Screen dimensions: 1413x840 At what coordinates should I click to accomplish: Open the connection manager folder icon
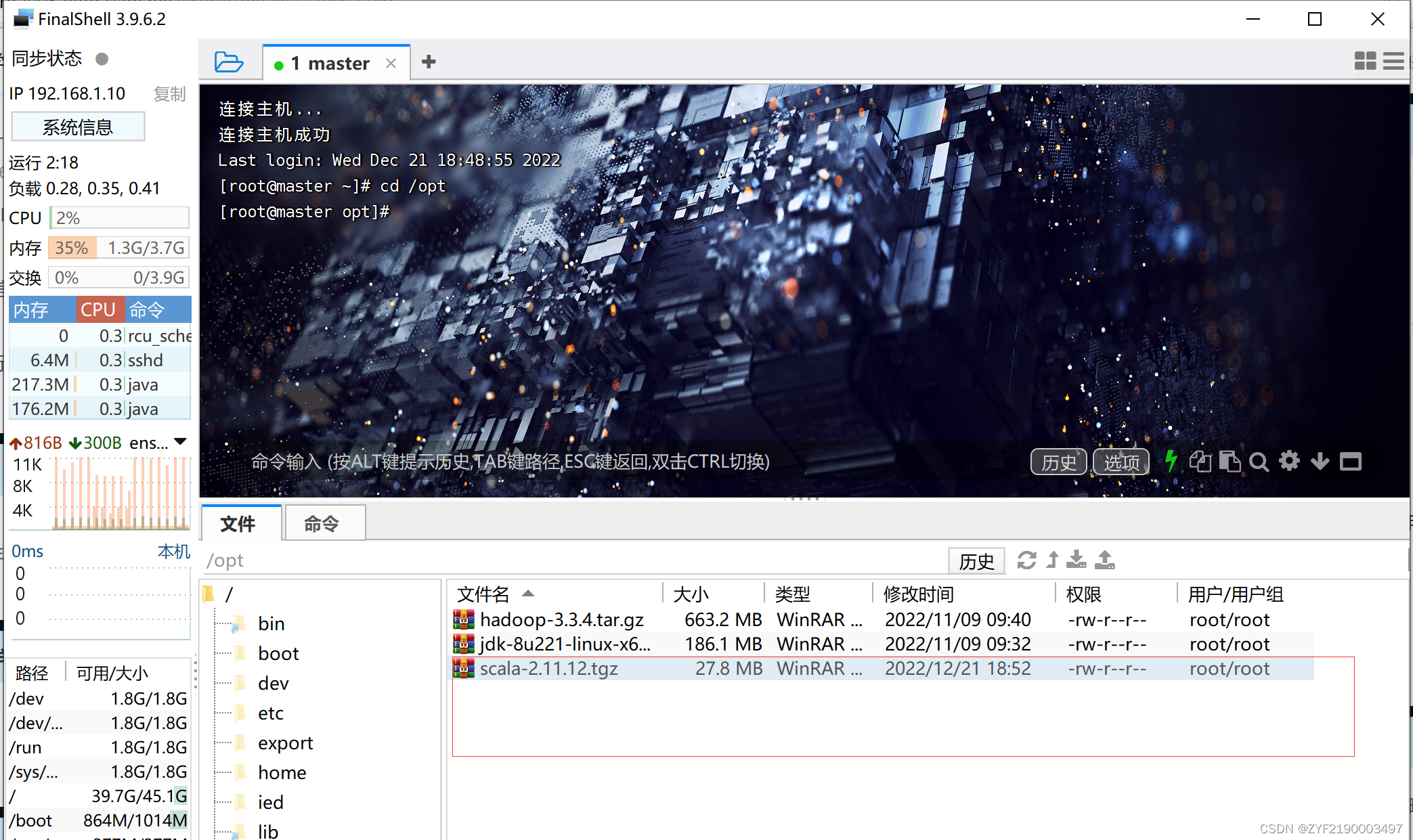(x=228, y=62)
